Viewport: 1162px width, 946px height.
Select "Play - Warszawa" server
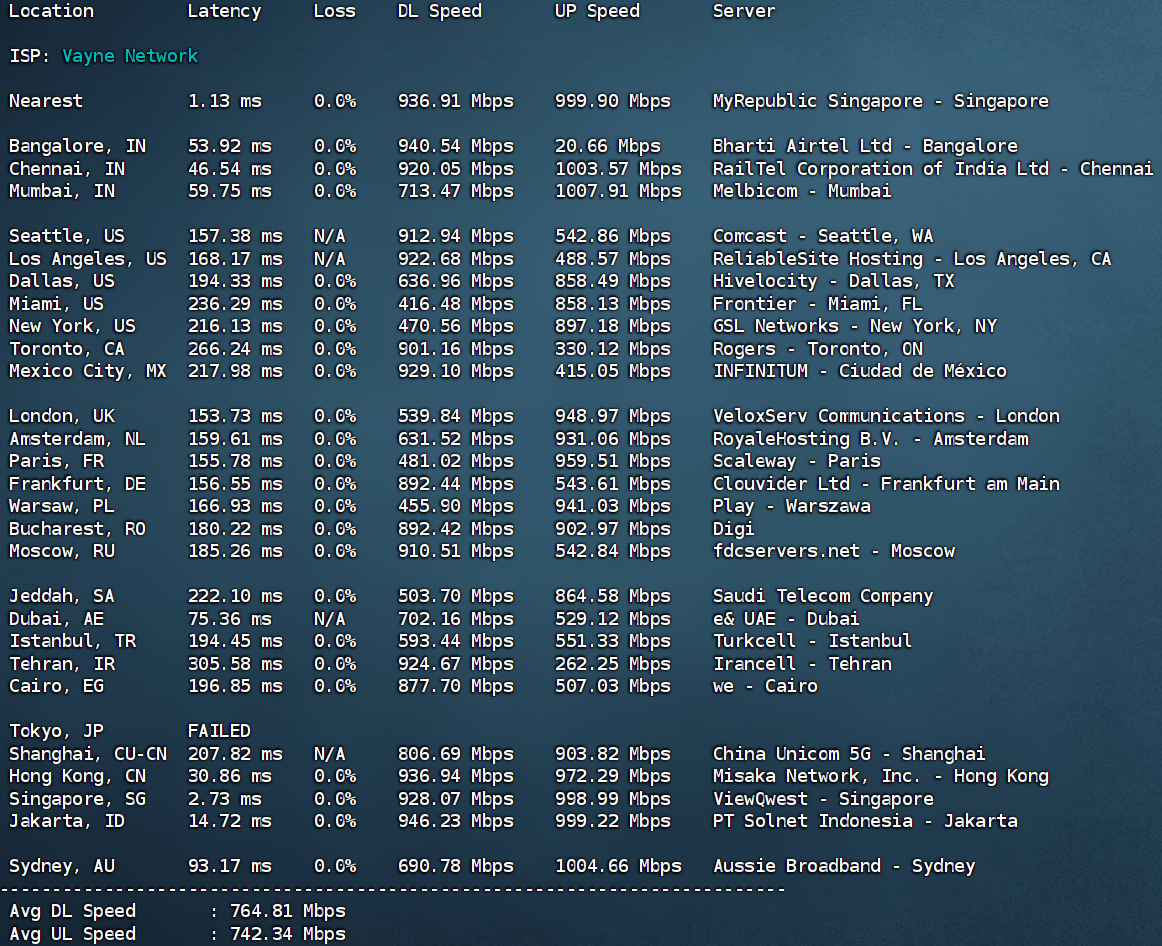791,506
